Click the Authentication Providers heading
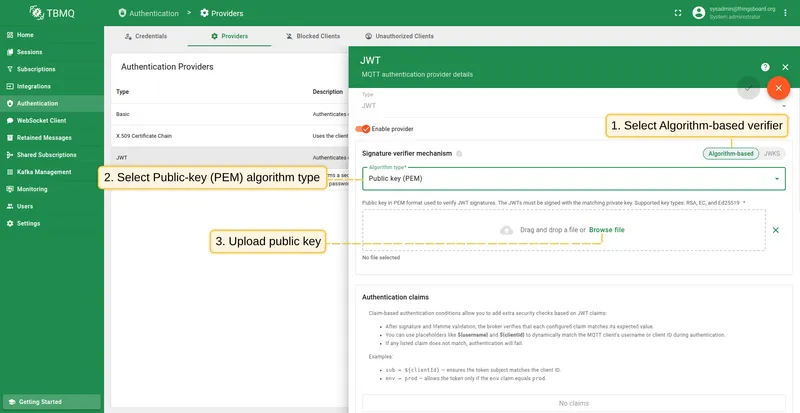Screen dimensions: 800x413 click(x=167, y=67)
